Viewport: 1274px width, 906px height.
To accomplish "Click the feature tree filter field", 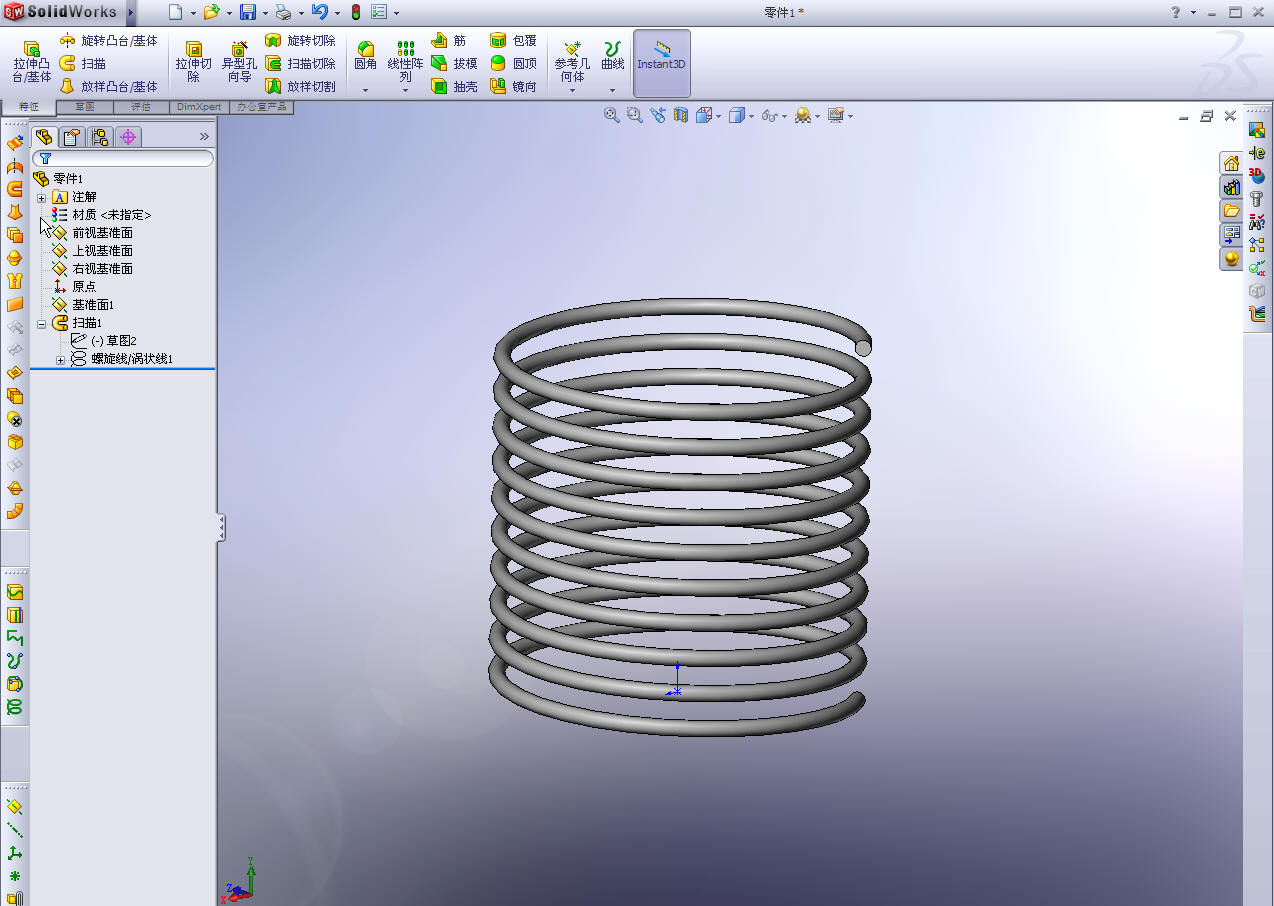I will (123, 158).
